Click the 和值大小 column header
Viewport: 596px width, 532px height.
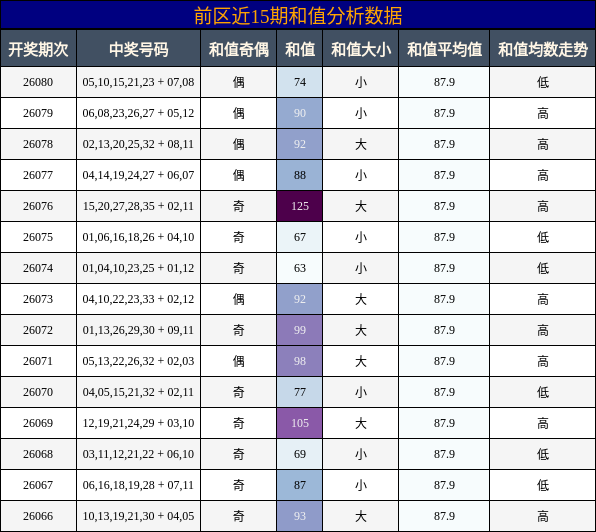click(360, 49)
